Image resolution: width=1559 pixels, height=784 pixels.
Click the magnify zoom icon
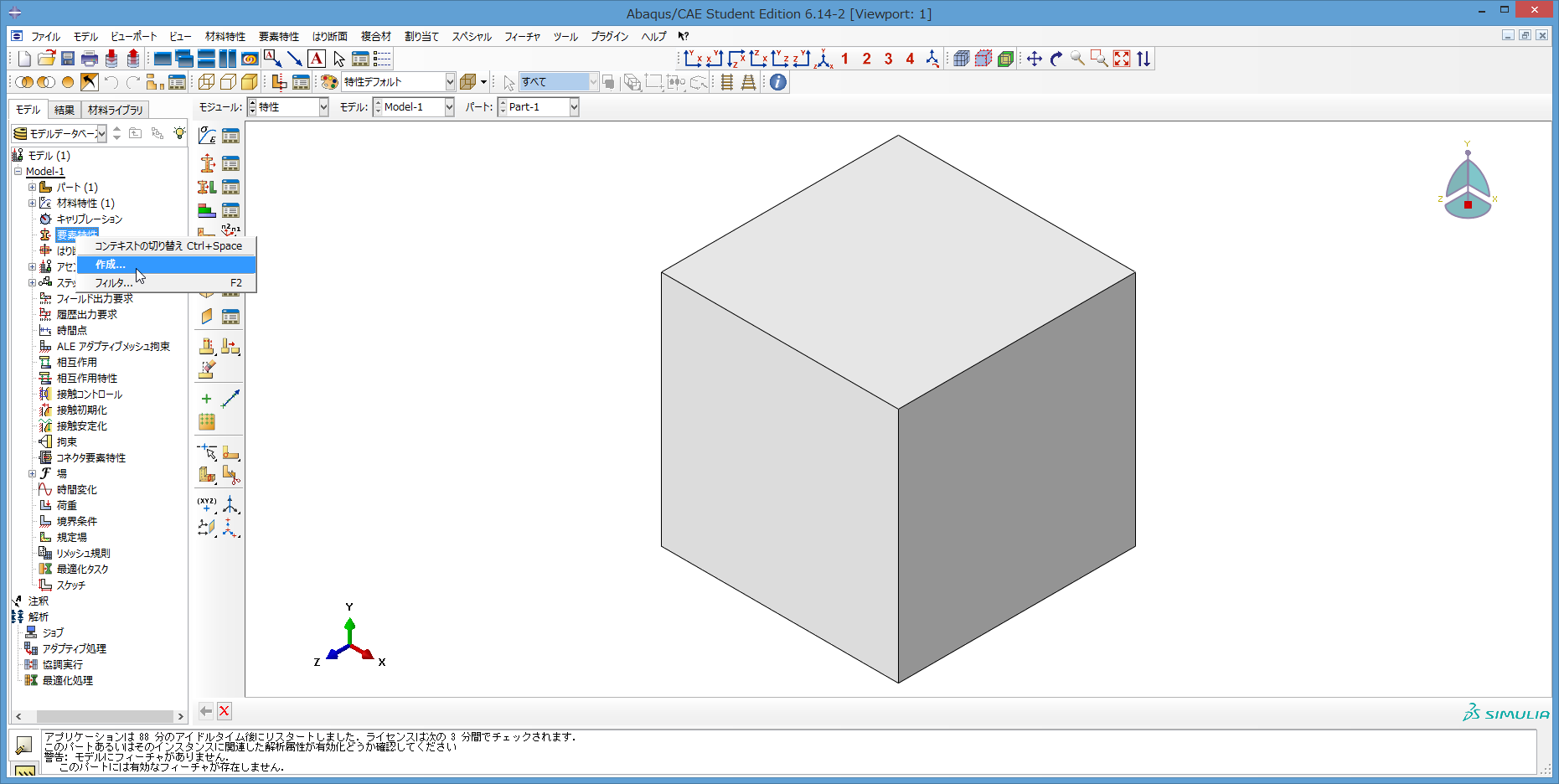click(1078, 59)
